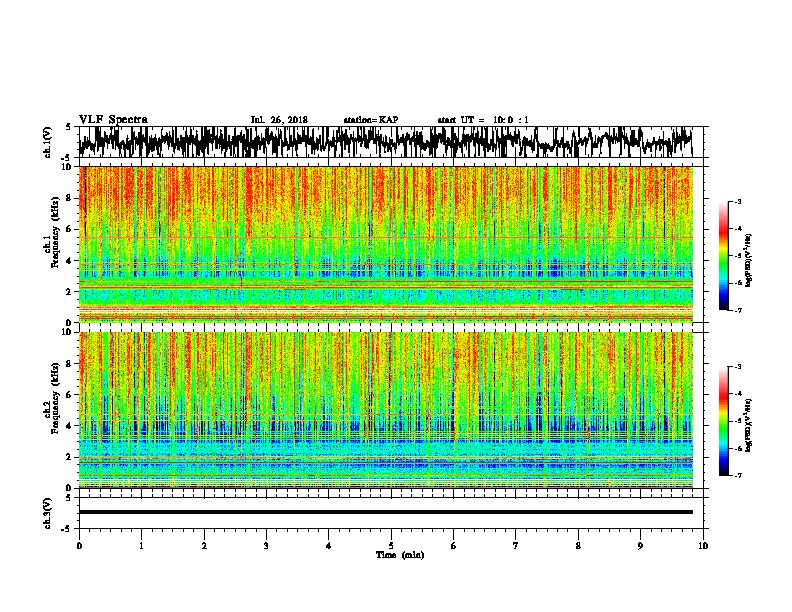The image size is (792, 612).
Task: Click the "-7" label on ch.1 colorbar
Action: pos(737,310)
